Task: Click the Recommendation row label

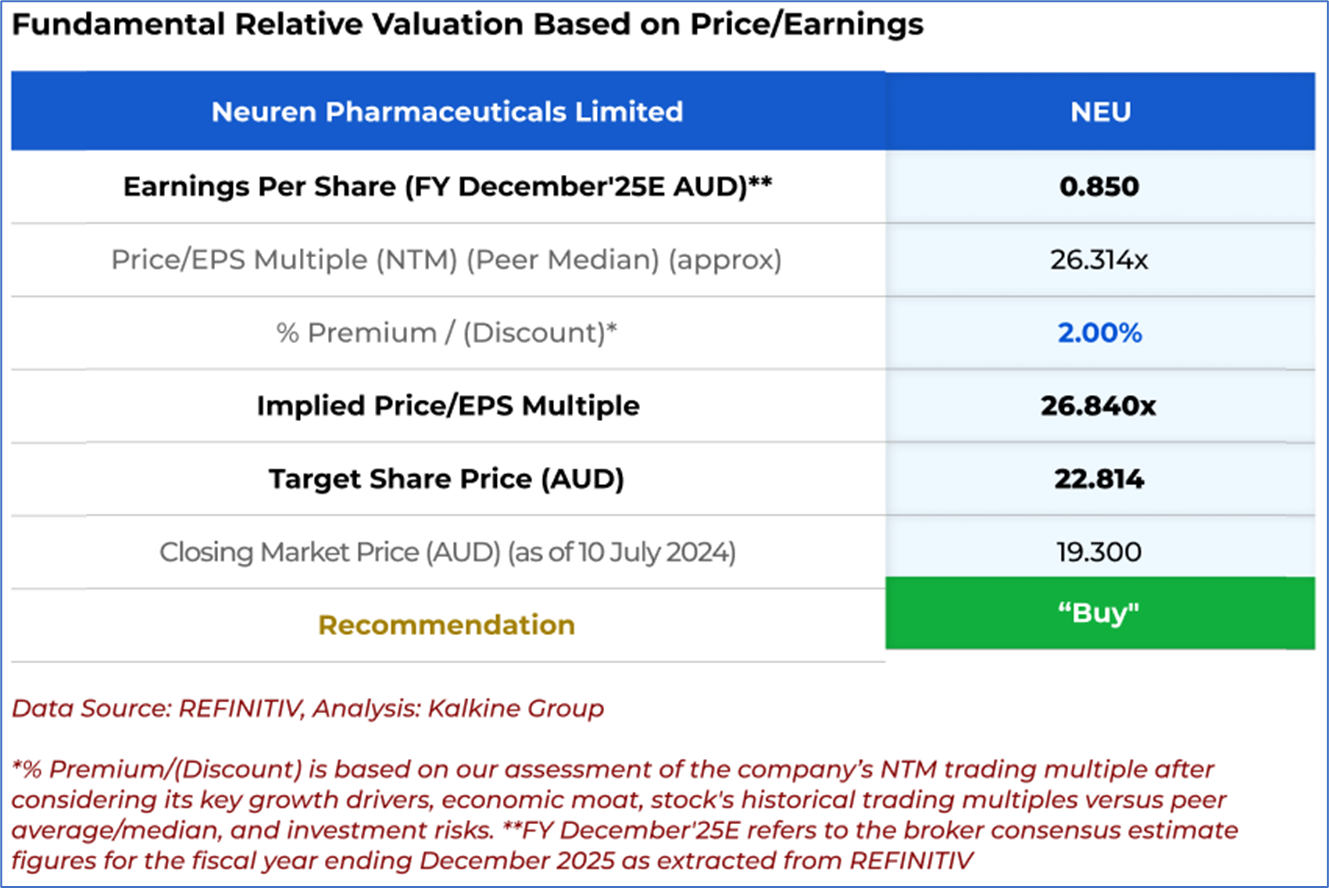Action: click(x=447, y=625)
